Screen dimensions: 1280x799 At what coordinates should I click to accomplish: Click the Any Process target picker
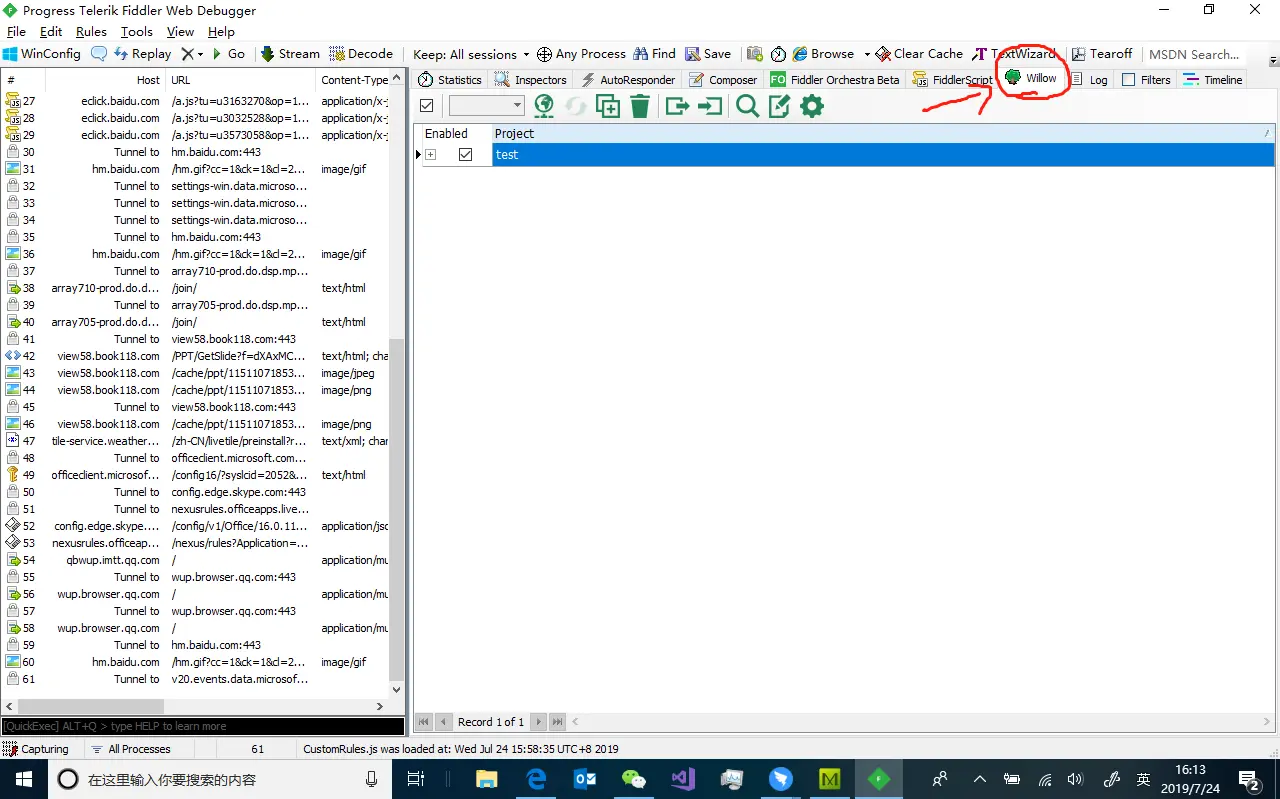click(581, 54)
